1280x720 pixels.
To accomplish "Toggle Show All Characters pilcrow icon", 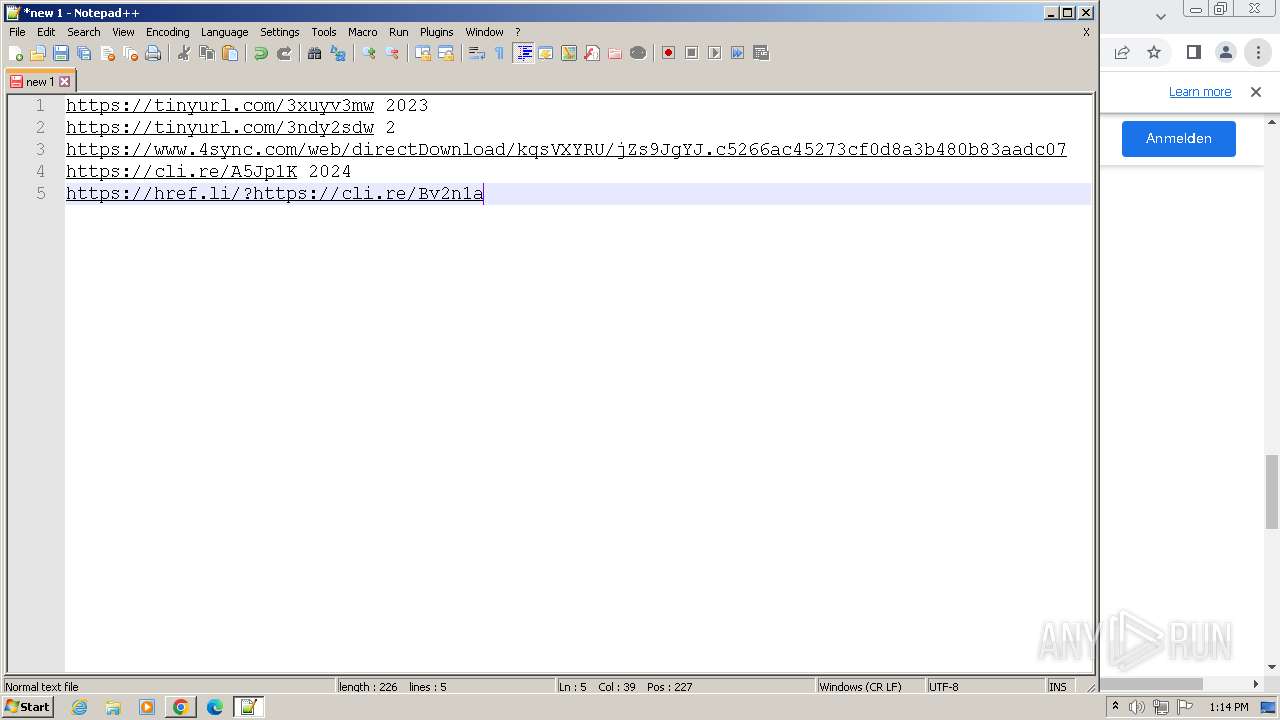I will tap(500, 53).
